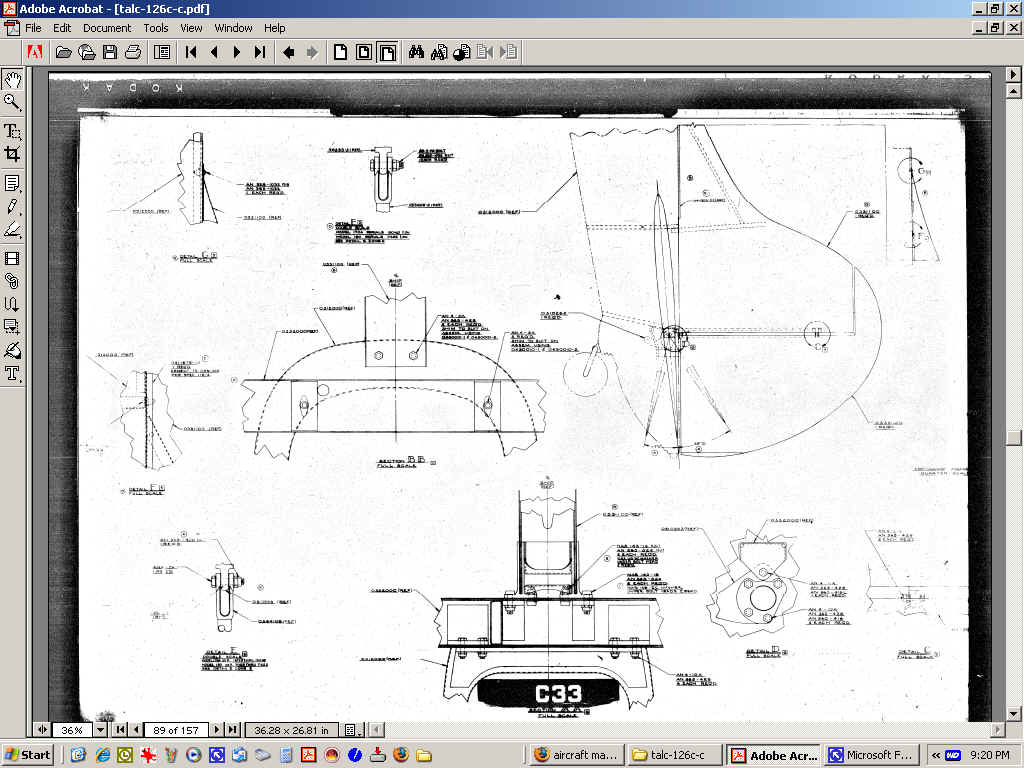The image size is (1024, 768).
Task: Activate the Crop tool
Action: point(13,154)
